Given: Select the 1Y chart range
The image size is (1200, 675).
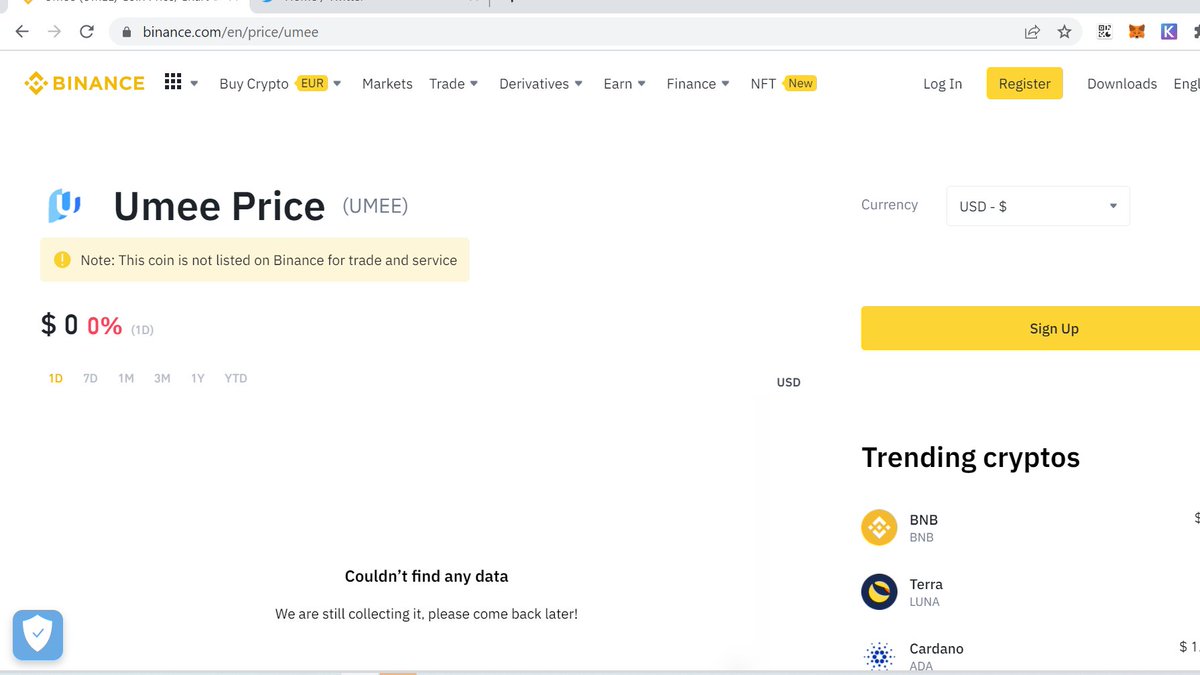Looking at the screenshot, I should click(198, 378).
